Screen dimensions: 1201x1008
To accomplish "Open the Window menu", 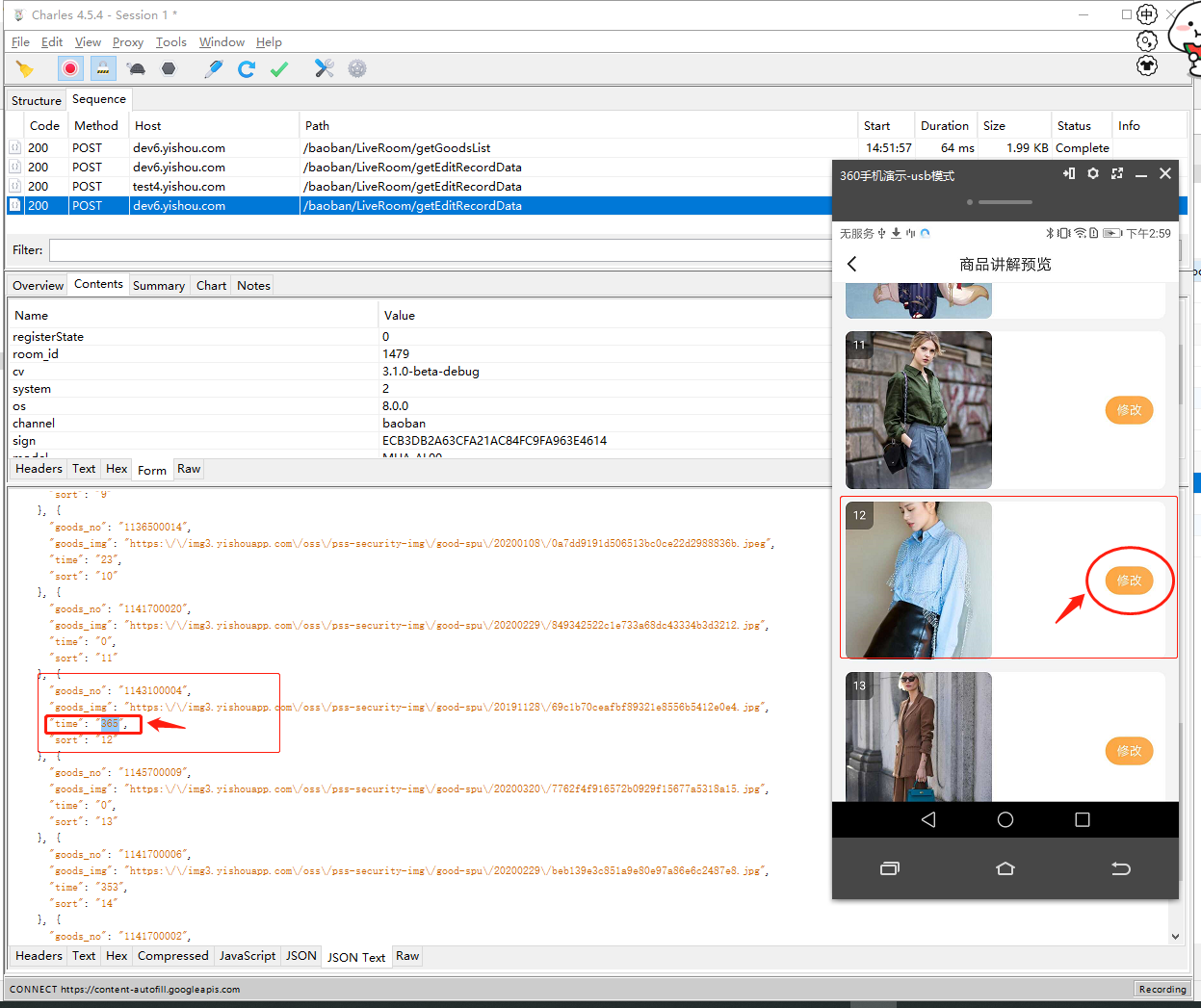I will 222,42.
